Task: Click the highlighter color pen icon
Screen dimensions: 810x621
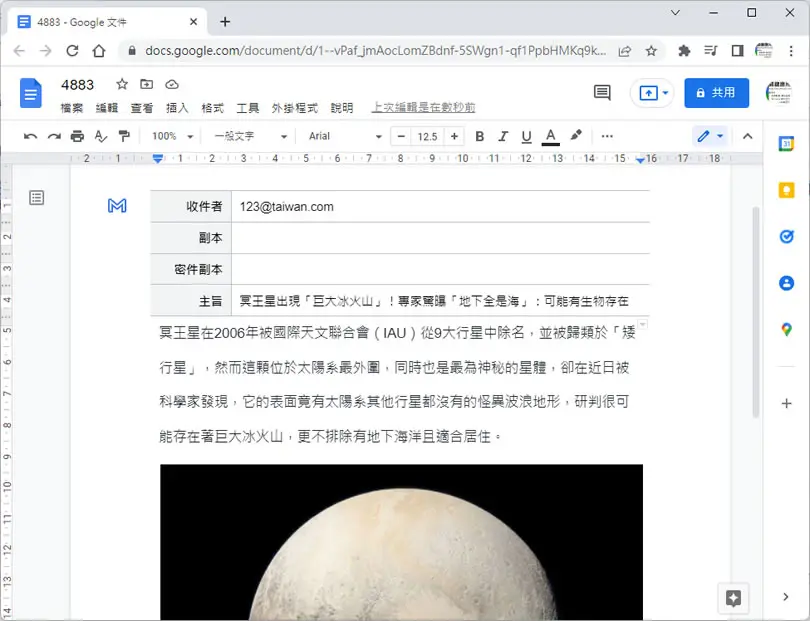Action: [x=576, y=136]
